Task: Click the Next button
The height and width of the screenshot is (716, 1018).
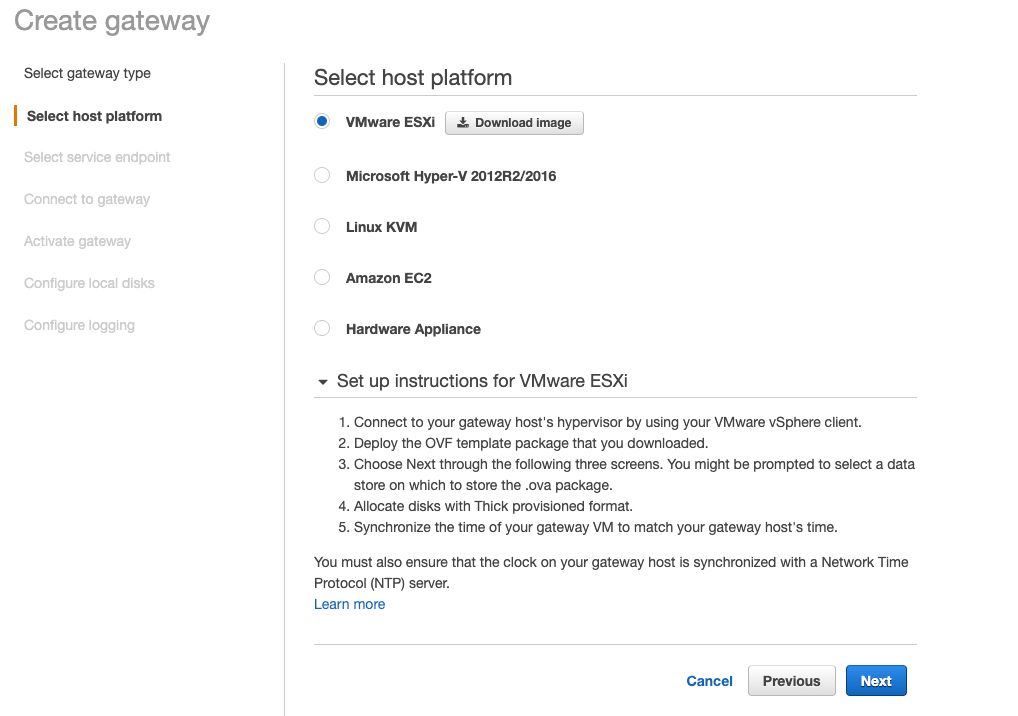Action: [875, 680]
